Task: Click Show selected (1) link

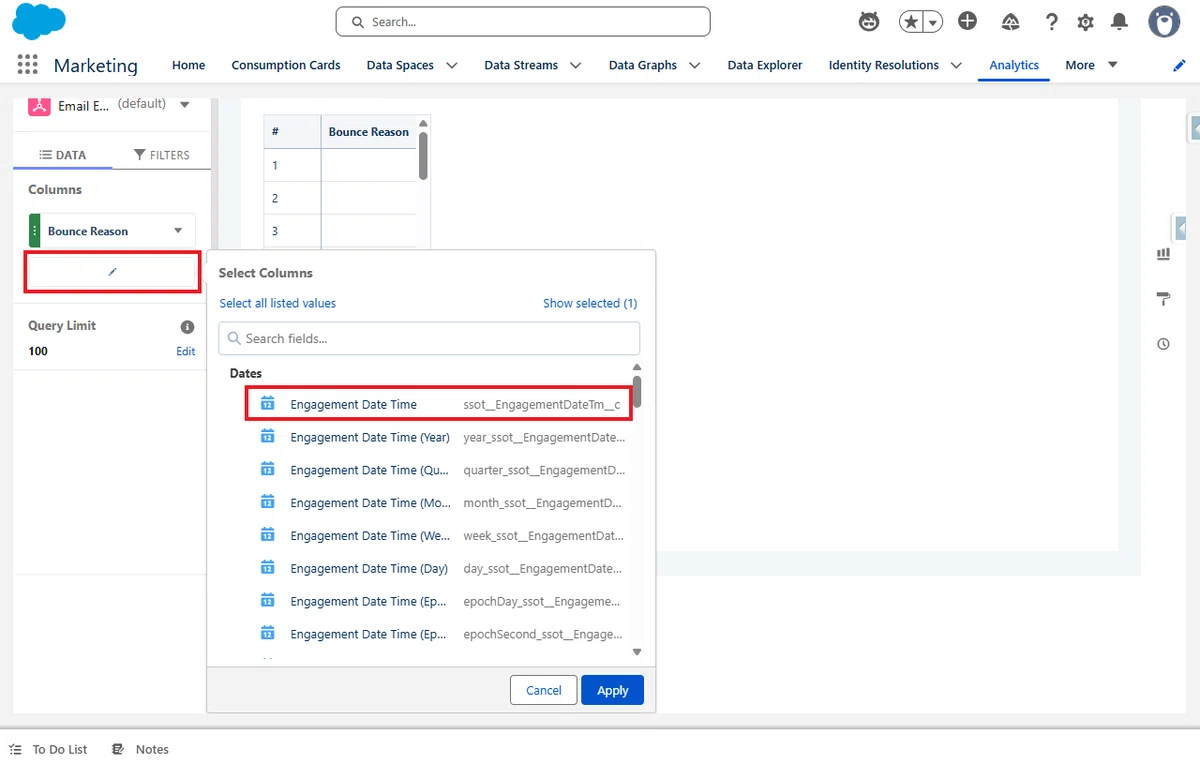Action: pyautogui.click(x=590, y=303)
